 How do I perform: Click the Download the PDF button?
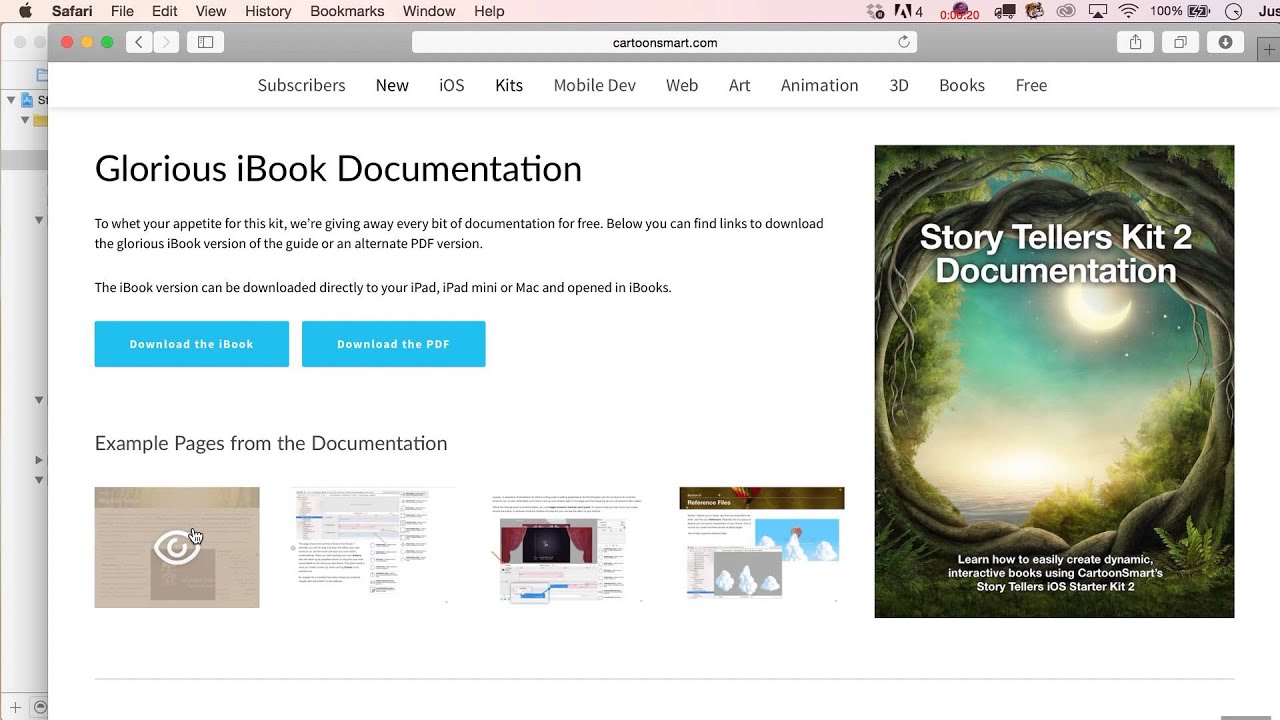394,344
